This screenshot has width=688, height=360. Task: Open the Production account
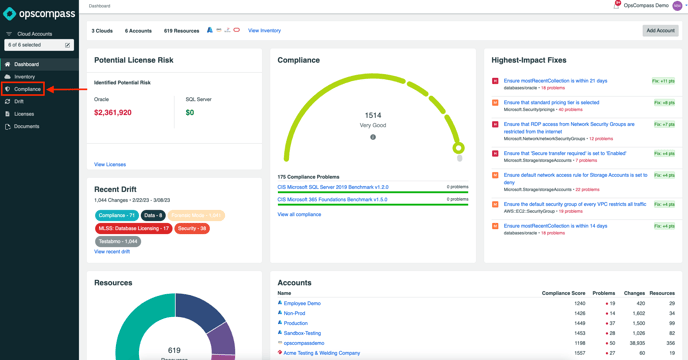click(x=295, y=323)
